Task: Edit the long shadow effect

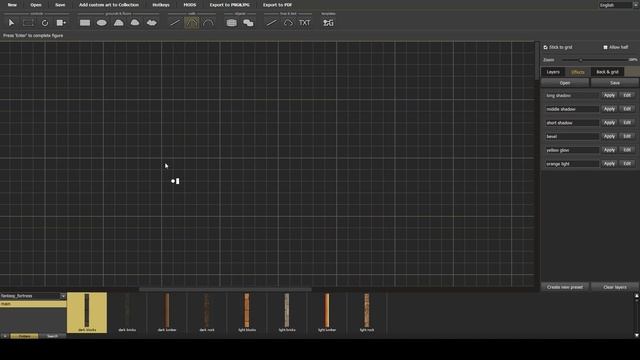Action: (627, 95)
